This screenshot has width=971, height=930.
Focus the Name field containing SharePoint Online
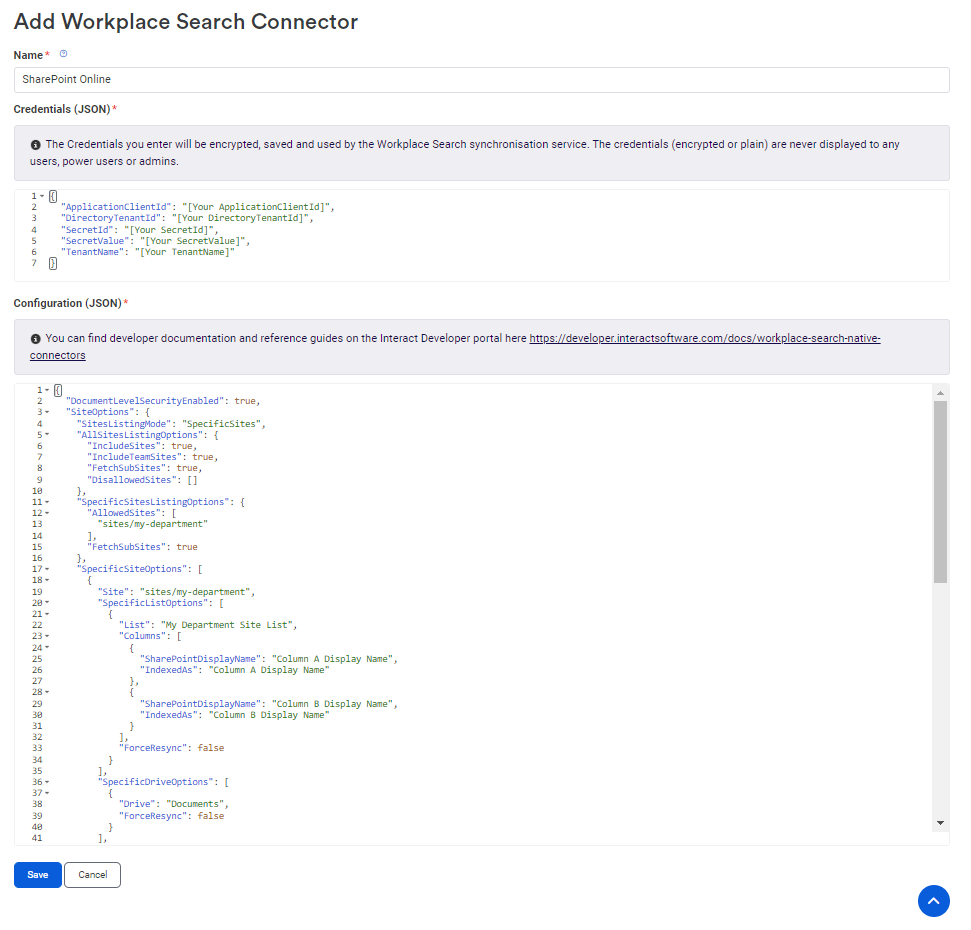coord(481,80)
